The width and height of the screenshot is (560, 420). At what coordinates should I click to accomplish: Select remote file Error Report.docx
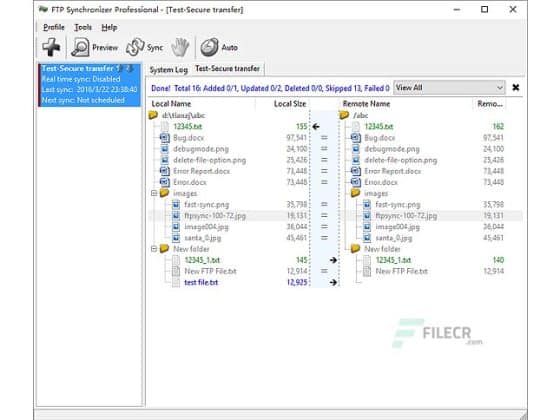392,171
